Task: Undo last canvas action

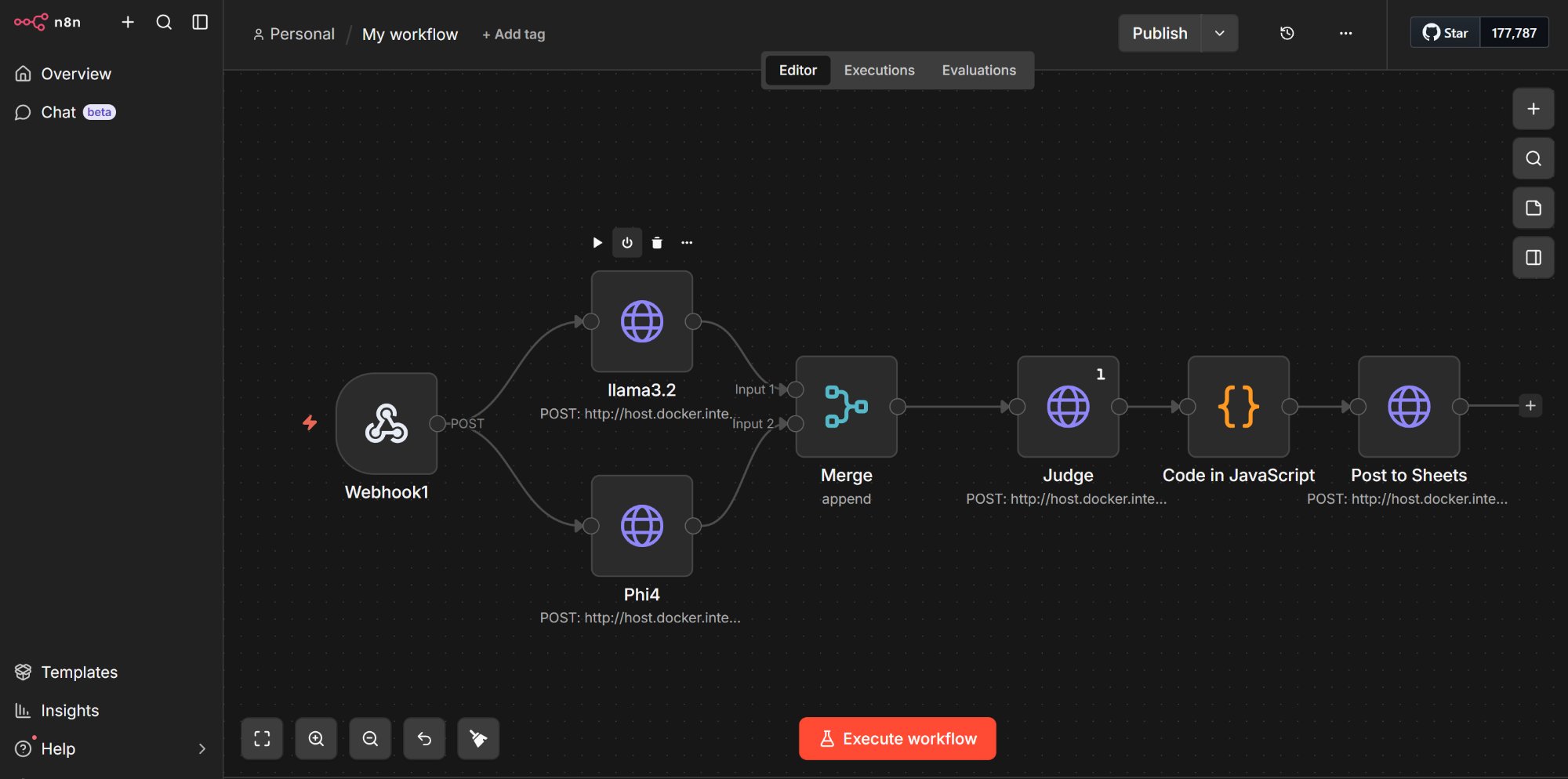Action: [x=424, y=738]
